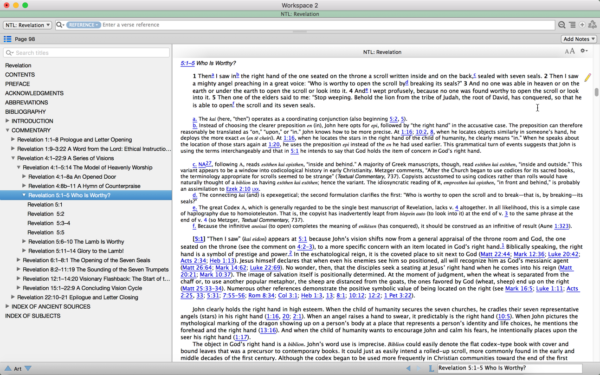The image size is (600, 375).
Task: Toggle the table of contents list icon
Action: pyautogui.click(x=7, y=39)
